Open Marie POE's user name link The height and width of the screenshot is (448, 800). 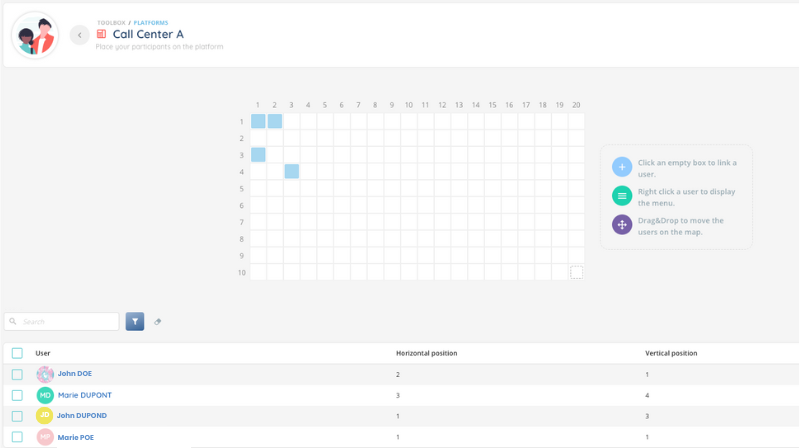tap(76, 437)
